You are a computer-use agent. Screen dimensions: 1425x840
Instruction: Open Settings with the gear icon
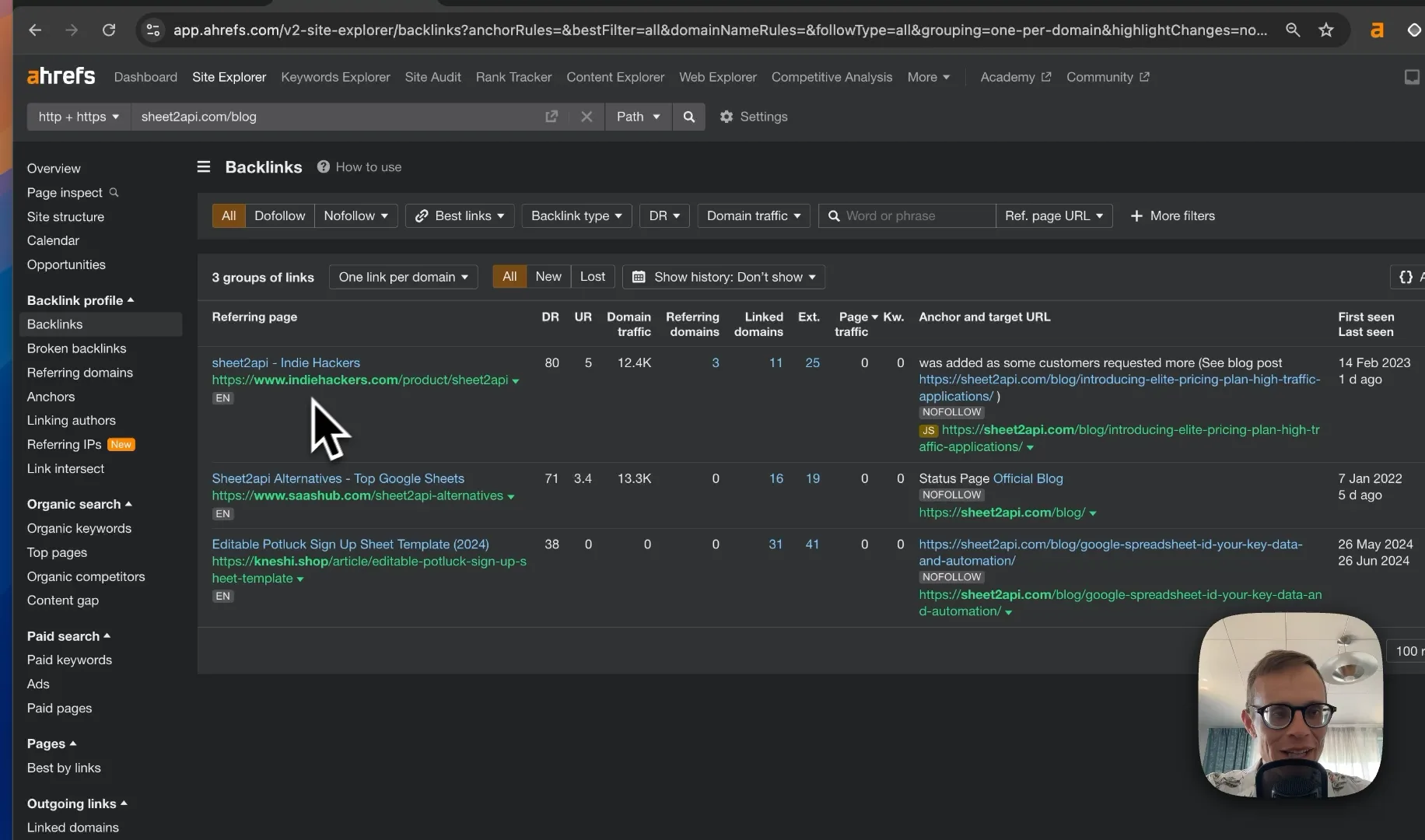726,117
